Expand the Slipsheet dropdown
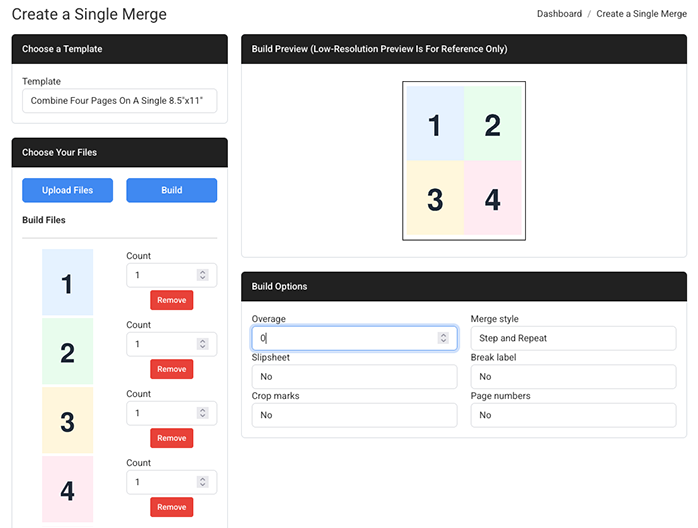698x528 pixels. coord(354,377)
